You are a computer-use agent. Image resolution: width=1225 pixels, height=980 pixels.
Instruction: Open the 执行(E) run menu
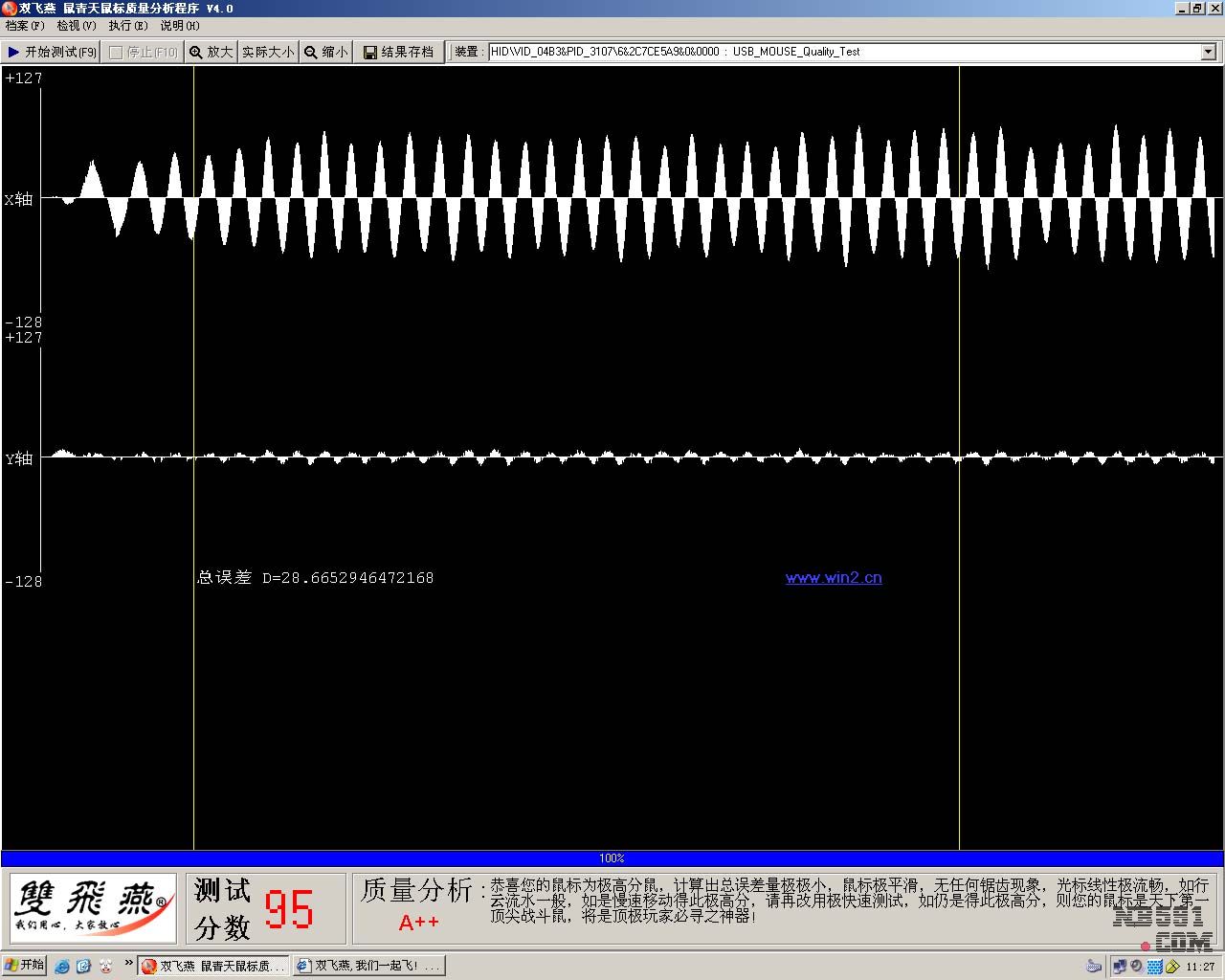click(x=127, y=26)
